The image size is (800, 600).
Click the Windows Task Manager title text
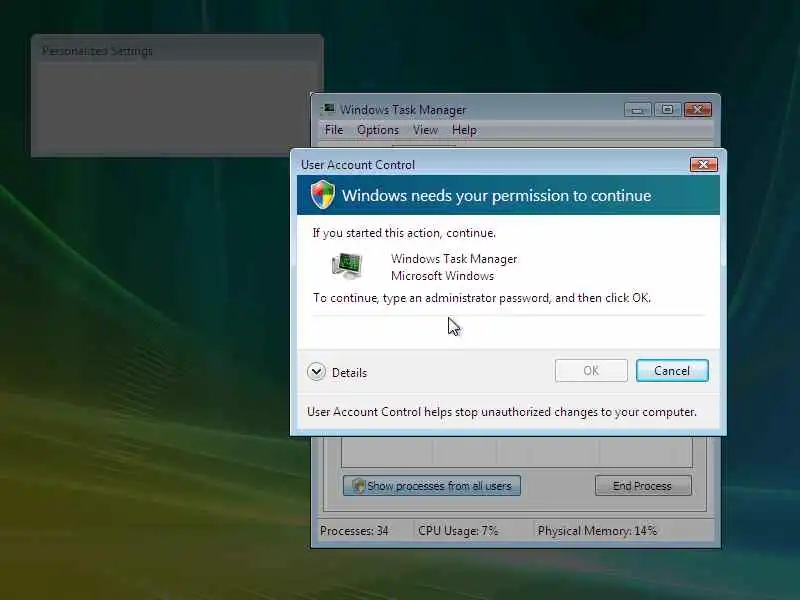pos(403,110)
